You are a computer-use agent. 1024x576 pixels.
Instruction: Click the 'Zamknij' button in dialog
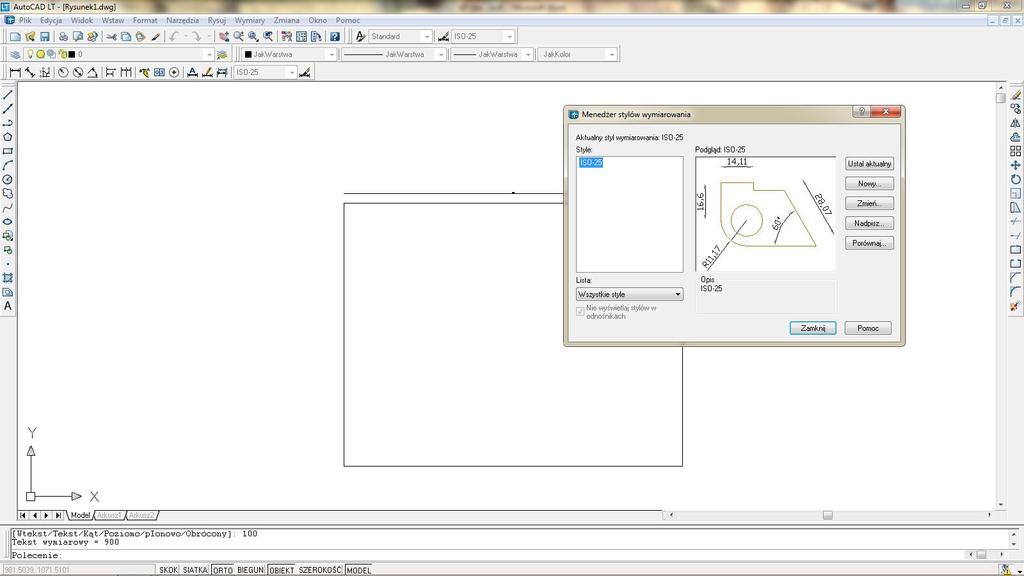[x=813, y=328]
